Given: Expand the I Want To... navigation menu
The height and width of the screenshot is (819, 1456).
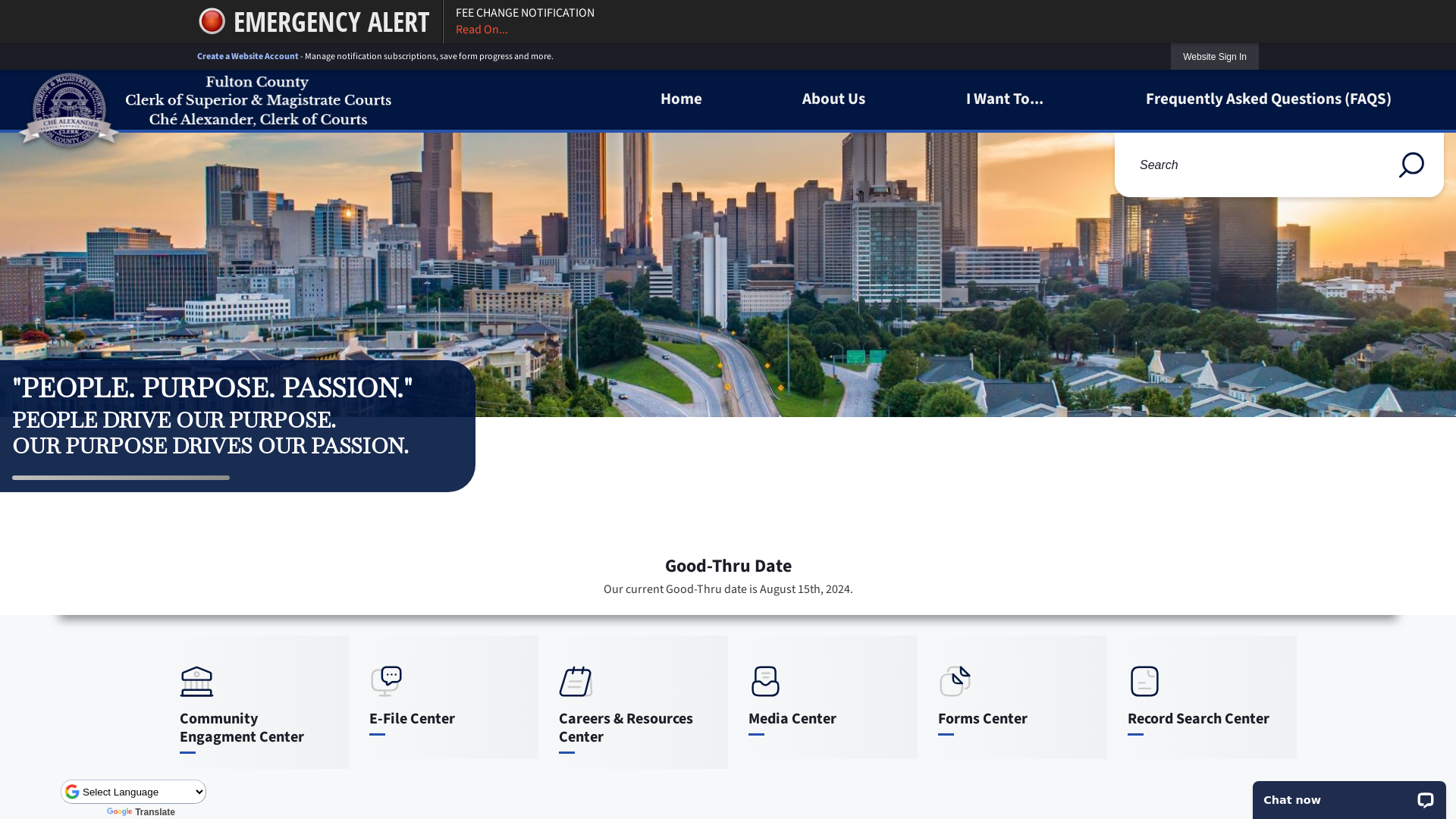Looking at the screenshot, I should 1004,98.
